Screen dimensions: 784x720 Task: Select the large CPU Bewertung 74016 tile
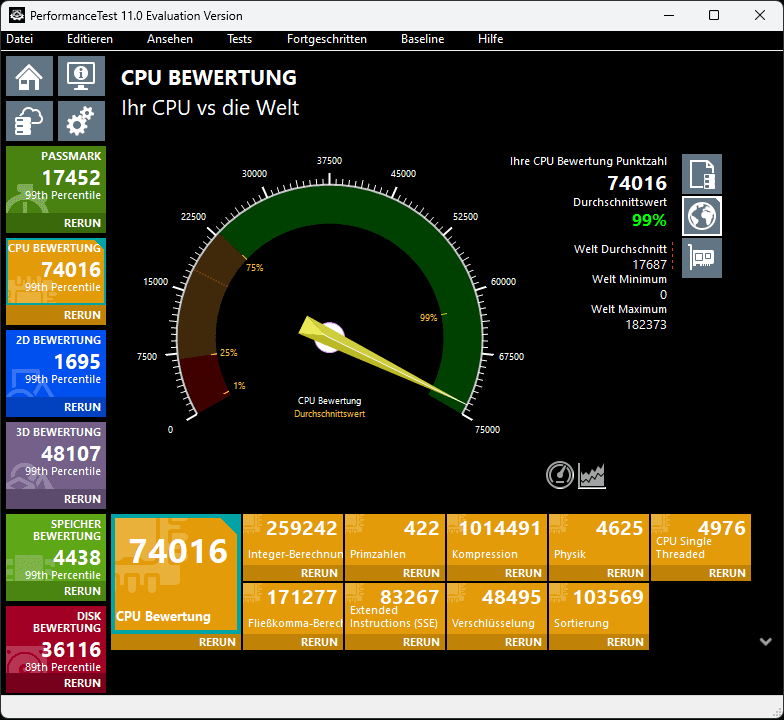tap(176, 574)
